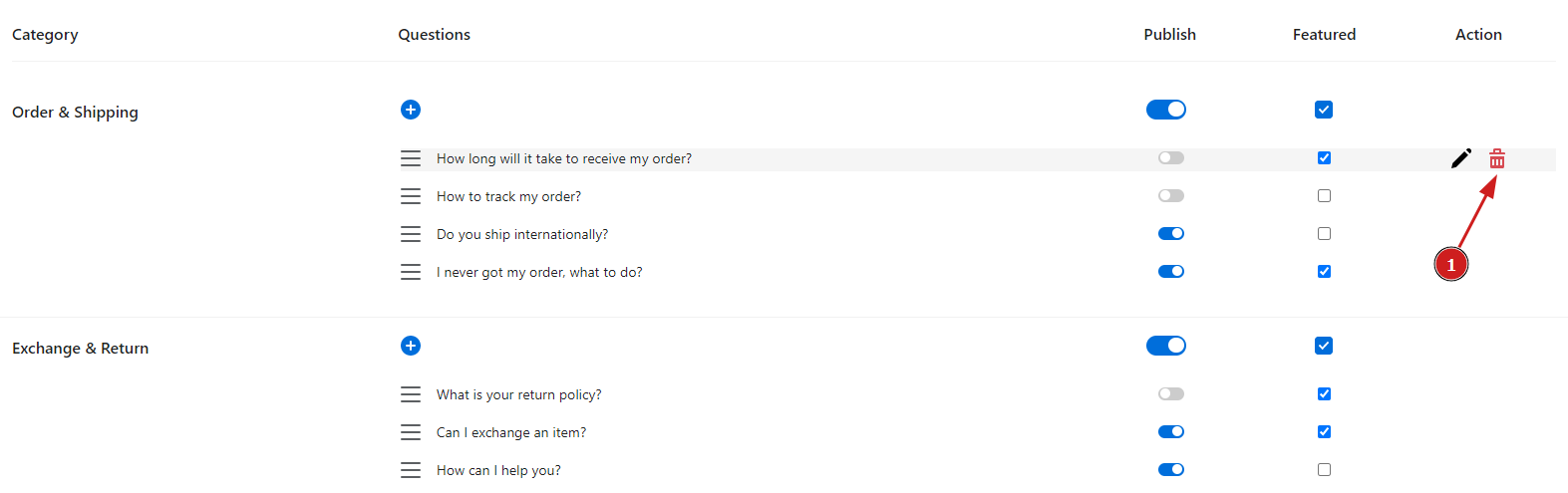Disable publish toggle for Order & Shipping category
The width and height of the screenshot is (1568, 493).
coord(1165,110)
